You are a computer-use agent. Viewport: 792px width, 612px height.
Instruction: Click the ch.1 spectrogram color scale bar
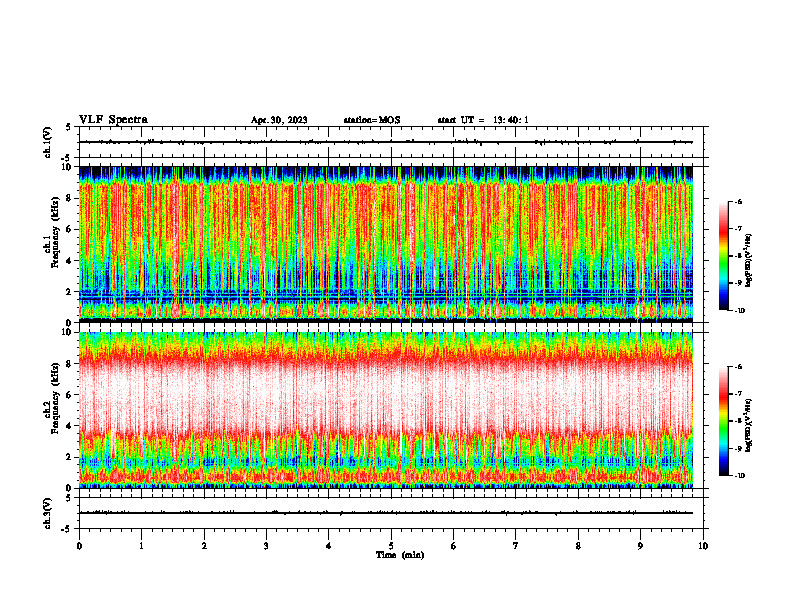723,256
